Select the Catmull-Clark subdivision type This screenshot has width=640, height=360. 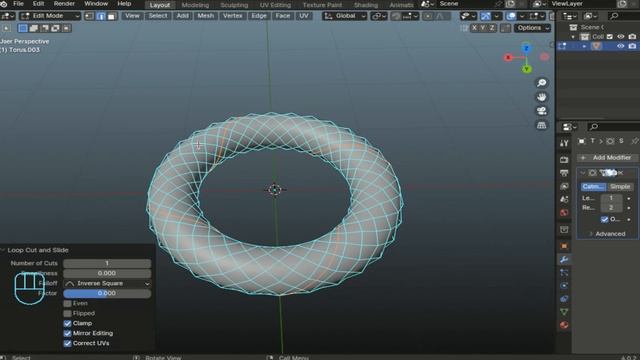click(x=594, y=187)
